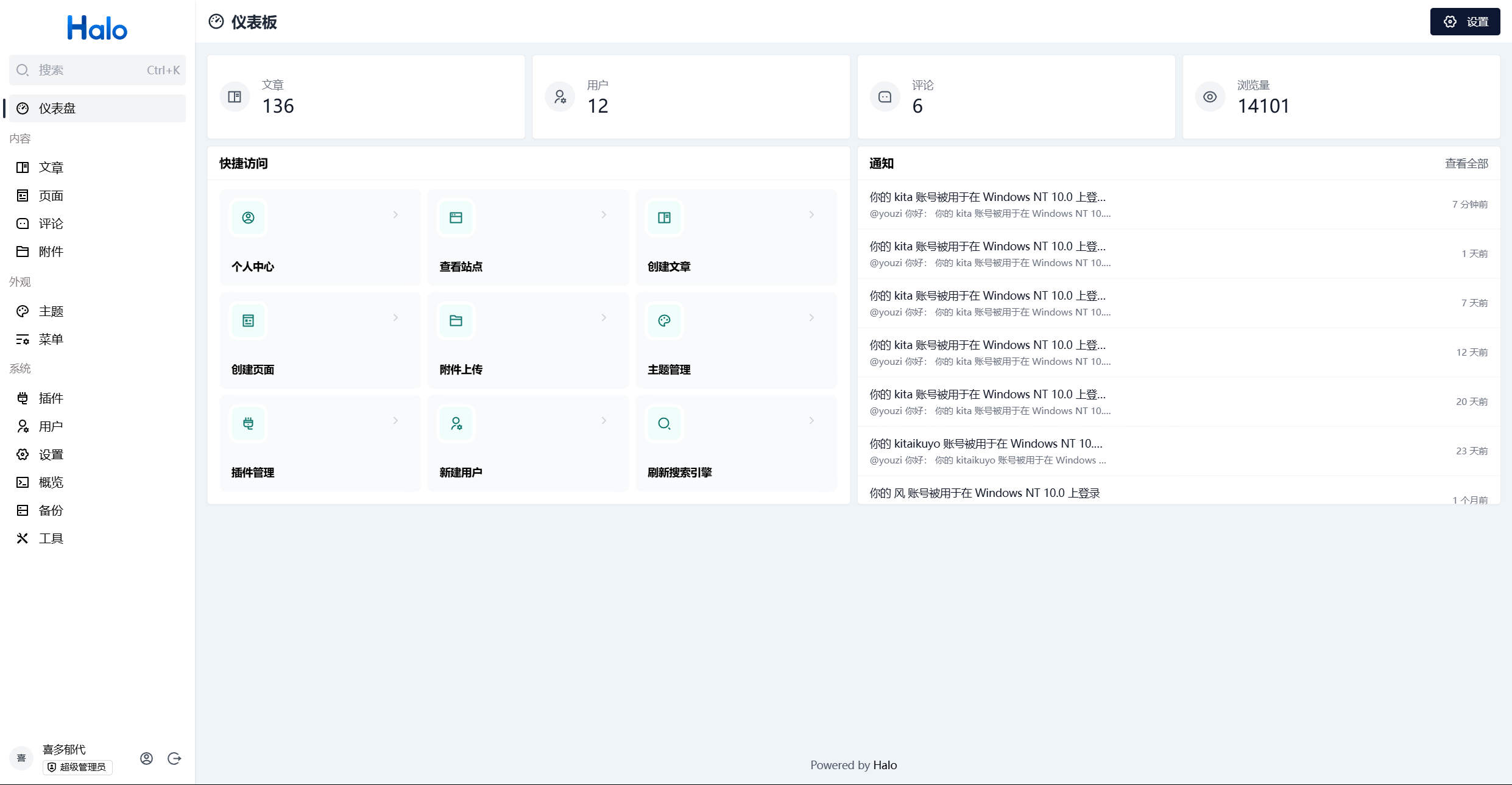The height and width of the screenshot is (785, 1512).
Task: Click the 浏览量 eye icon
Action: coord(1210,97)
